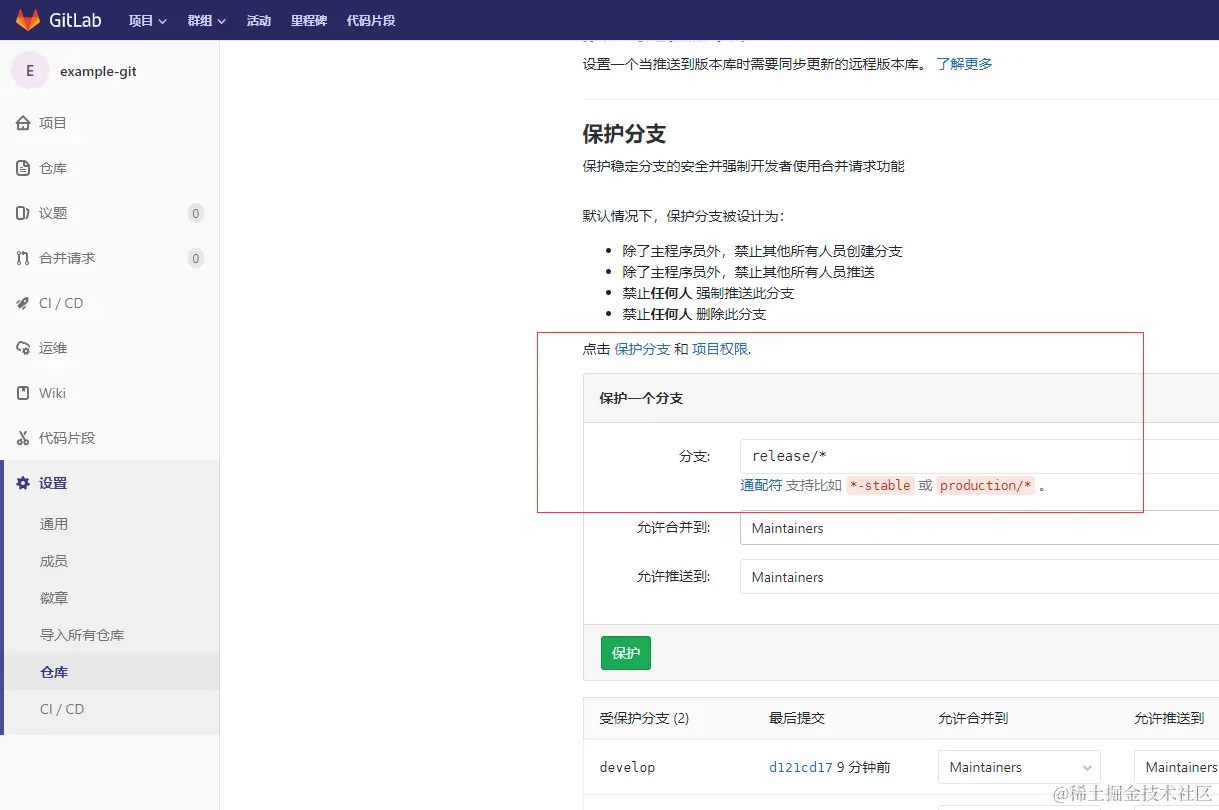Click the GitLab fox logo
Image resolution: width=1219 pixels, height=810 pixels.
28,19
